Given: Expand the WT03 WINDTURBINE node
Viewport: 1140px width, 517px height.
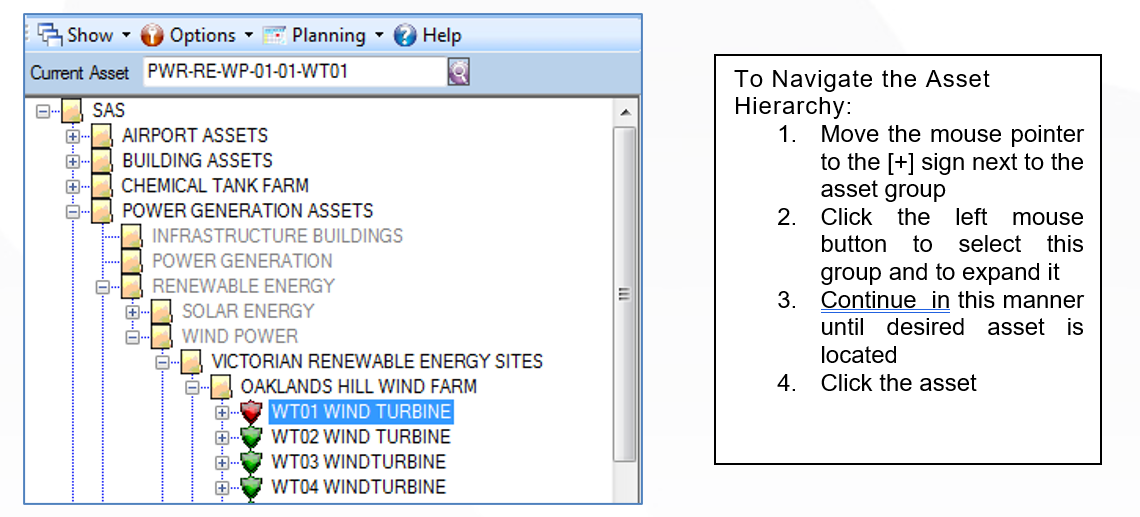Looking at the screenshot, I should click(x=222, y=462).
